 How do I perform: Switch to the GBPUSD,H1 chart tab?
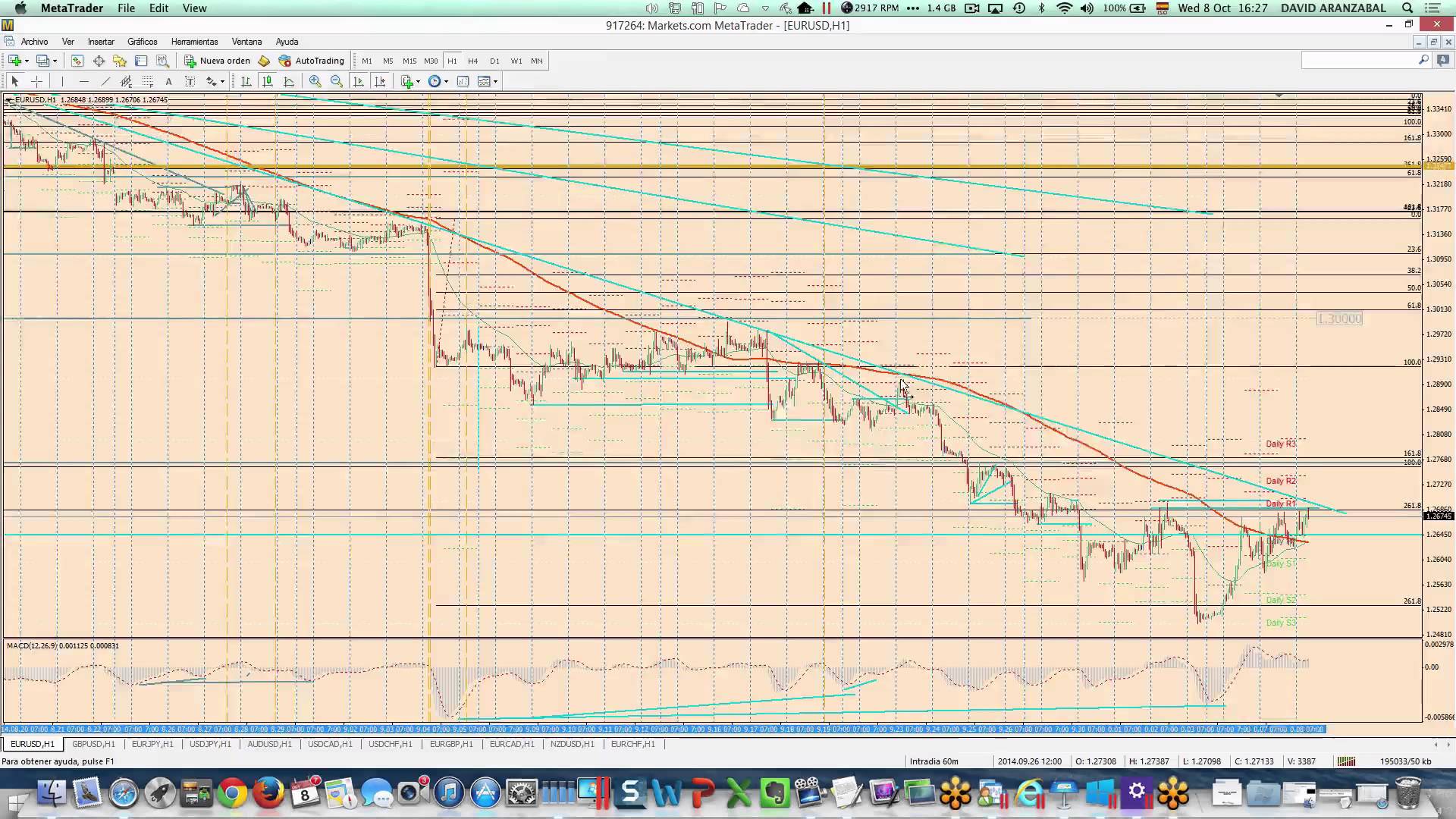(93, 744)
